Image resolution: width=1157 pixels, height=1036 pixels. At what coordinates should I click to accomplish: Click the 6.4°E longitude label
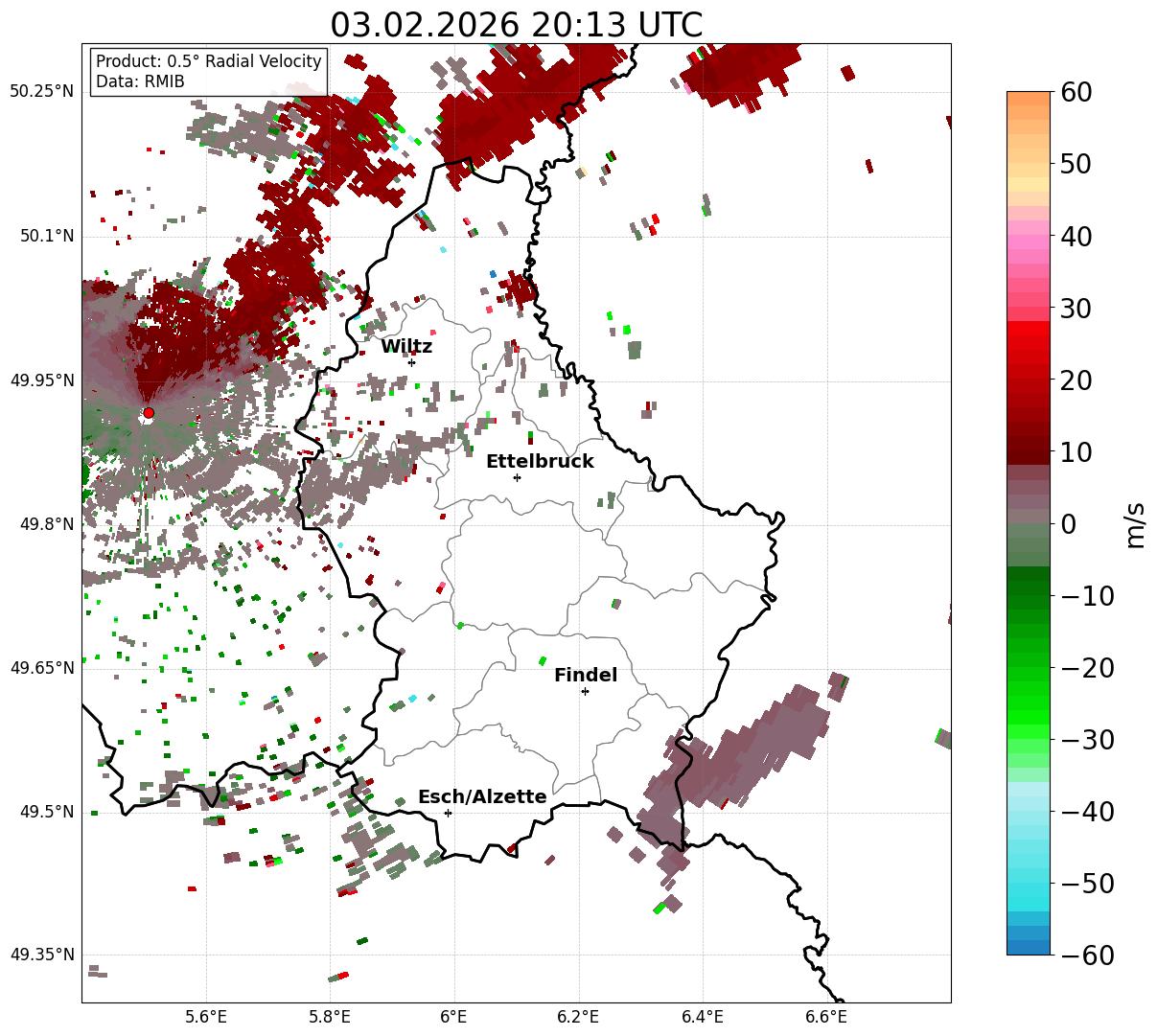702,1016
